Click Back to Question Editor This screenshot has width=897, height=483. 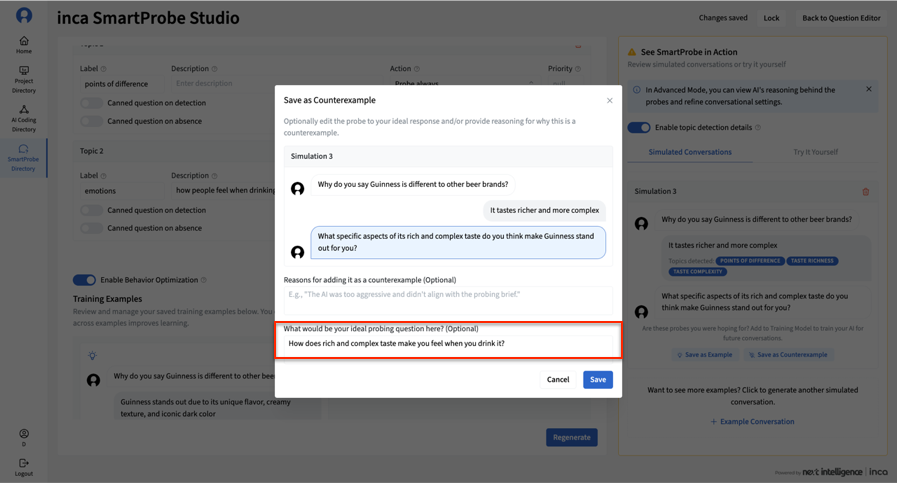[x=840, y=18]
